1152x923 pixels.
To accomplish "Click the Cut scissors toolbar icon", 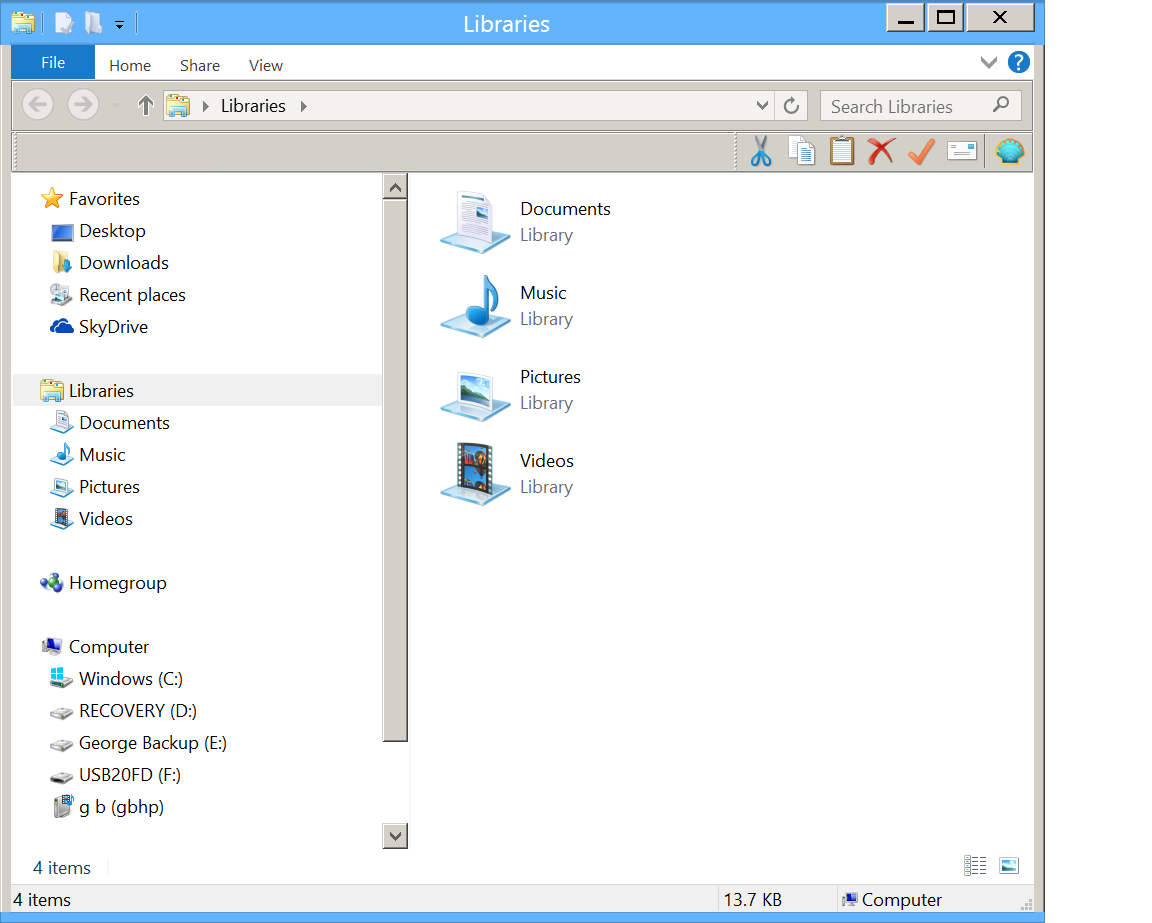I will point(761,151).
